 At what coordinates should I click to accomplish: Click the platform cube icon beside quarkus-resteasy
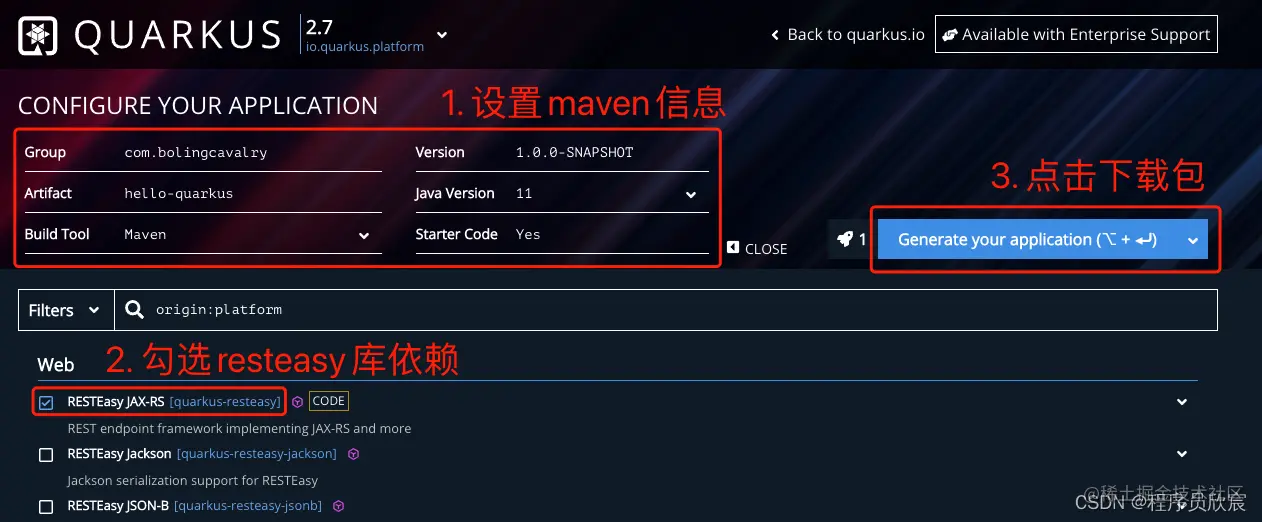click(297, 402)
